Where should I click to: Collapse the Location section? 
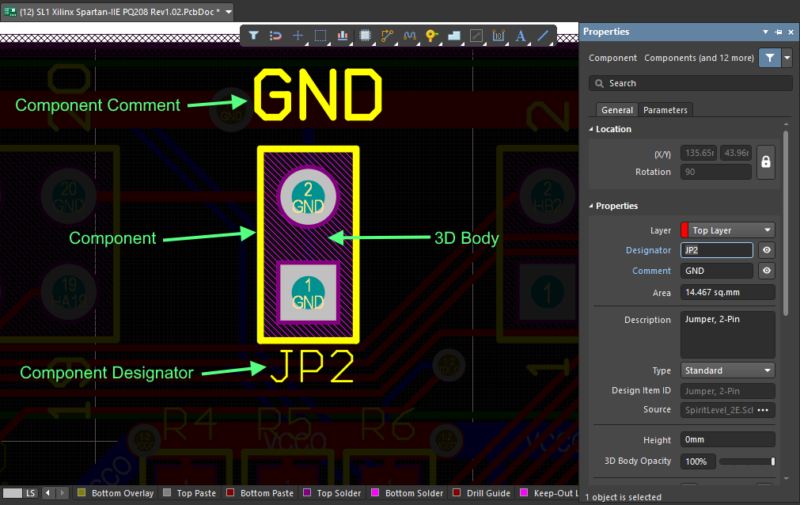(x=591, y=129)
